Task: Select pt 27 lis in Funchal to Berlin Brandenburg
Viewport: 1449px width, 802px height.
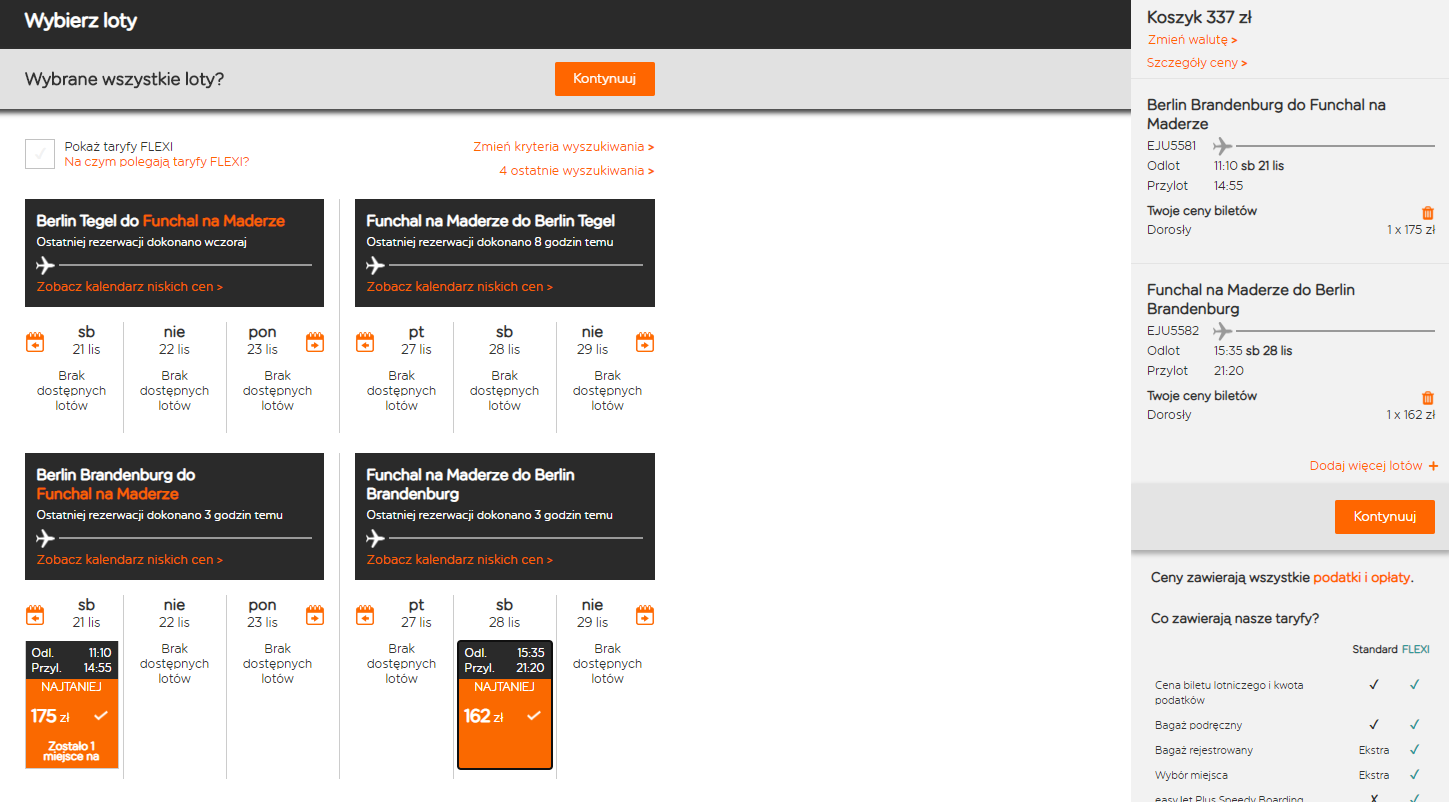Action: click(x=402, y=641)
